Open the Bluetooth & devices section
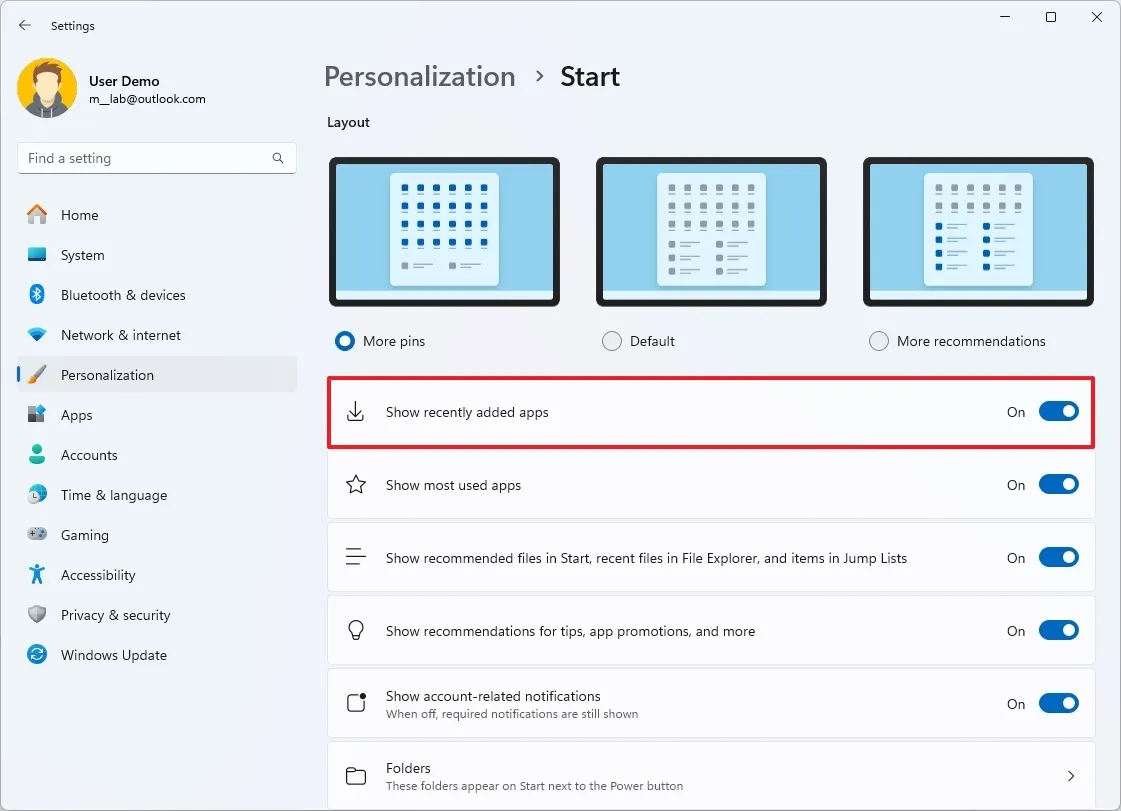 pyautogui.click(x=39, y=295)
